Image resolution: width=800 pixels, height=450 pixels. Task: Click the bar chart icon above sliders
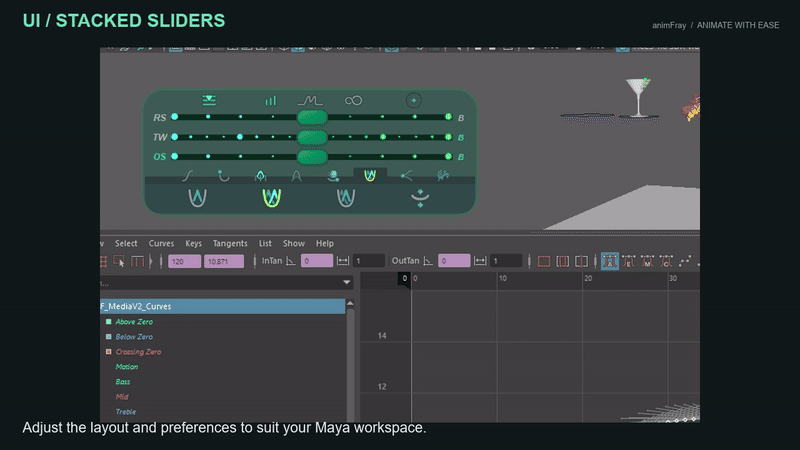coord(270,101)
